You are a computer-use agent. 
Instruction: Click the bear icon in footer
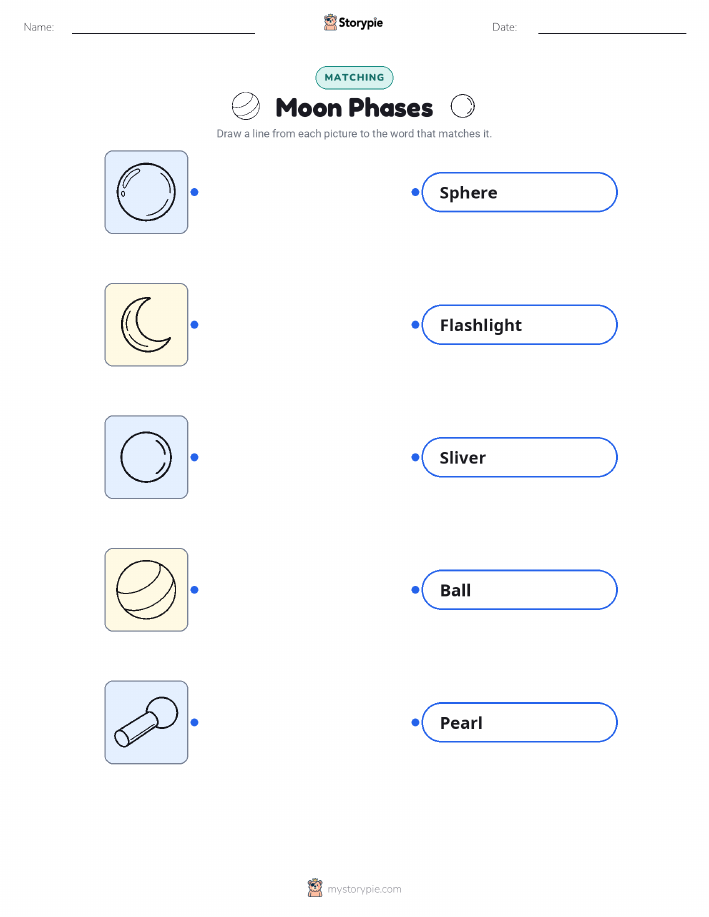[315, 888]
